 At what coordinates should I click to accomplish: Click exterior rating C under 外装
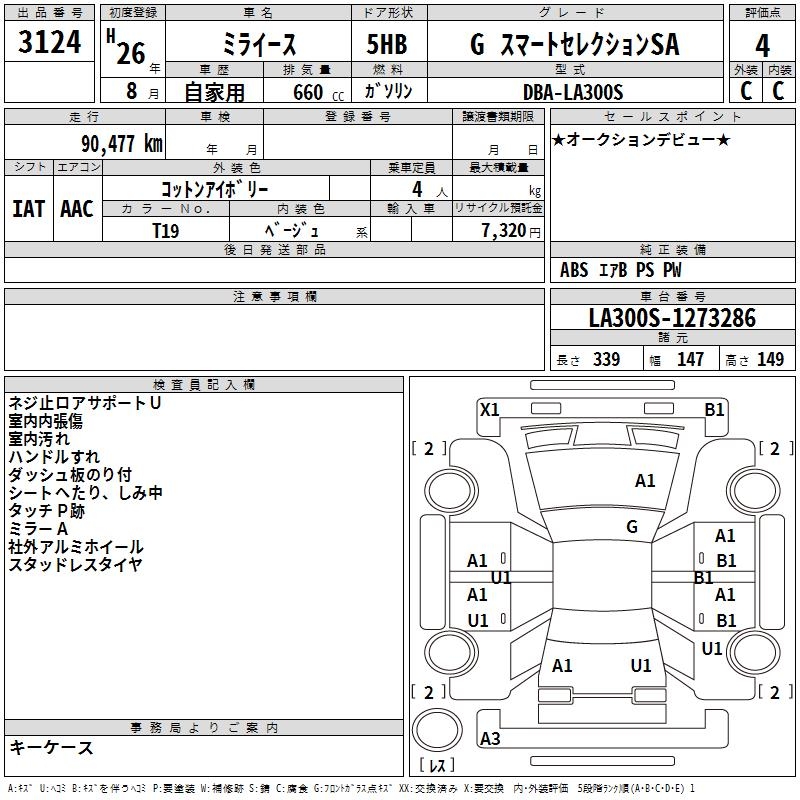click(746, 91)
